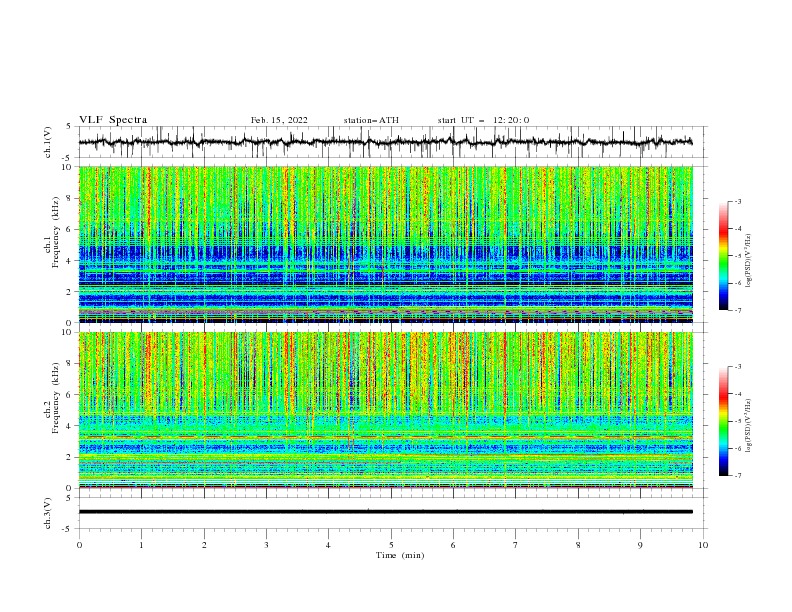This screenshot has width=792, height=612.
Task: Click the "-7" tick on ch.2 colorbar
Action: [737, 476]
